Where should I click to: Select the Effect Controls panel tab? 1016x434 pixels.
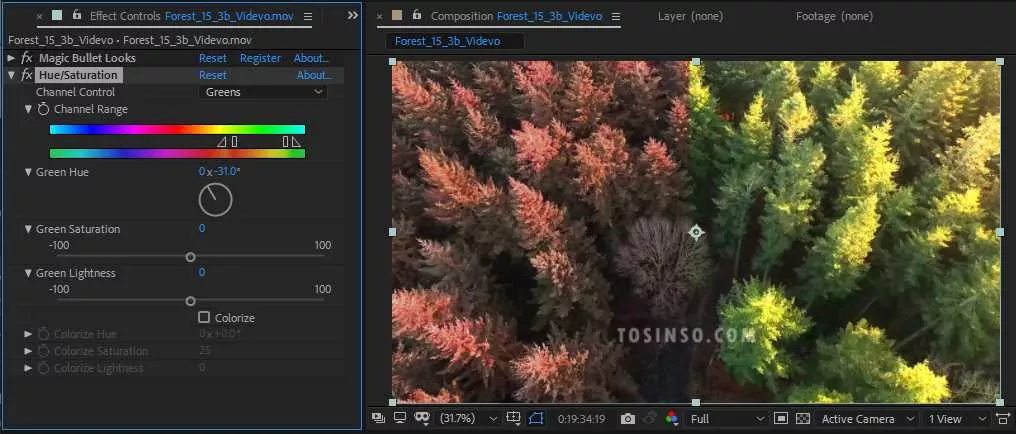click(x=191, y=16)
